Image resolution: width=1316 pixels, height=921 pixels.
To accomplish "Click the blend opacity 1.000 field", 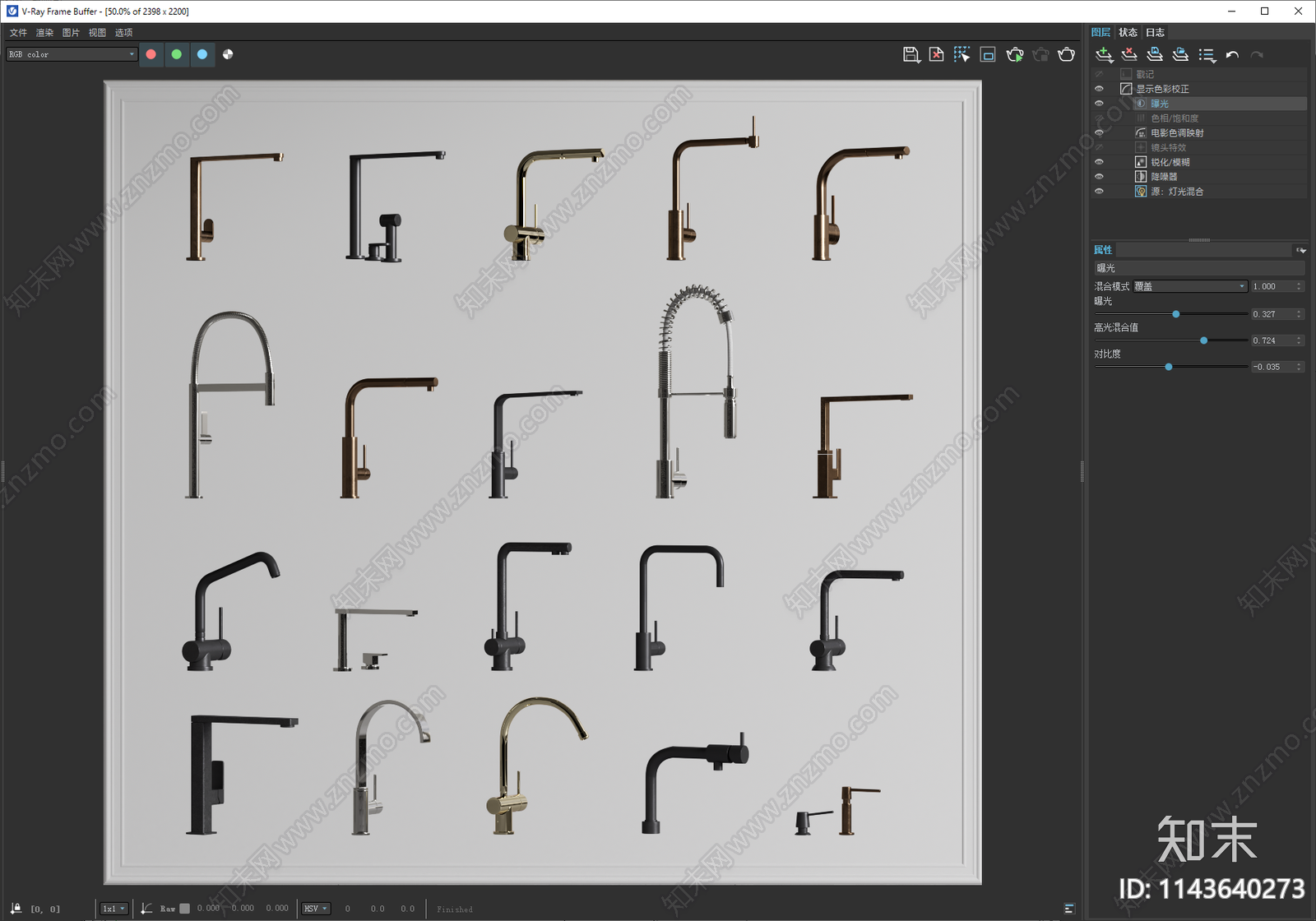I will coord(1277,286).
